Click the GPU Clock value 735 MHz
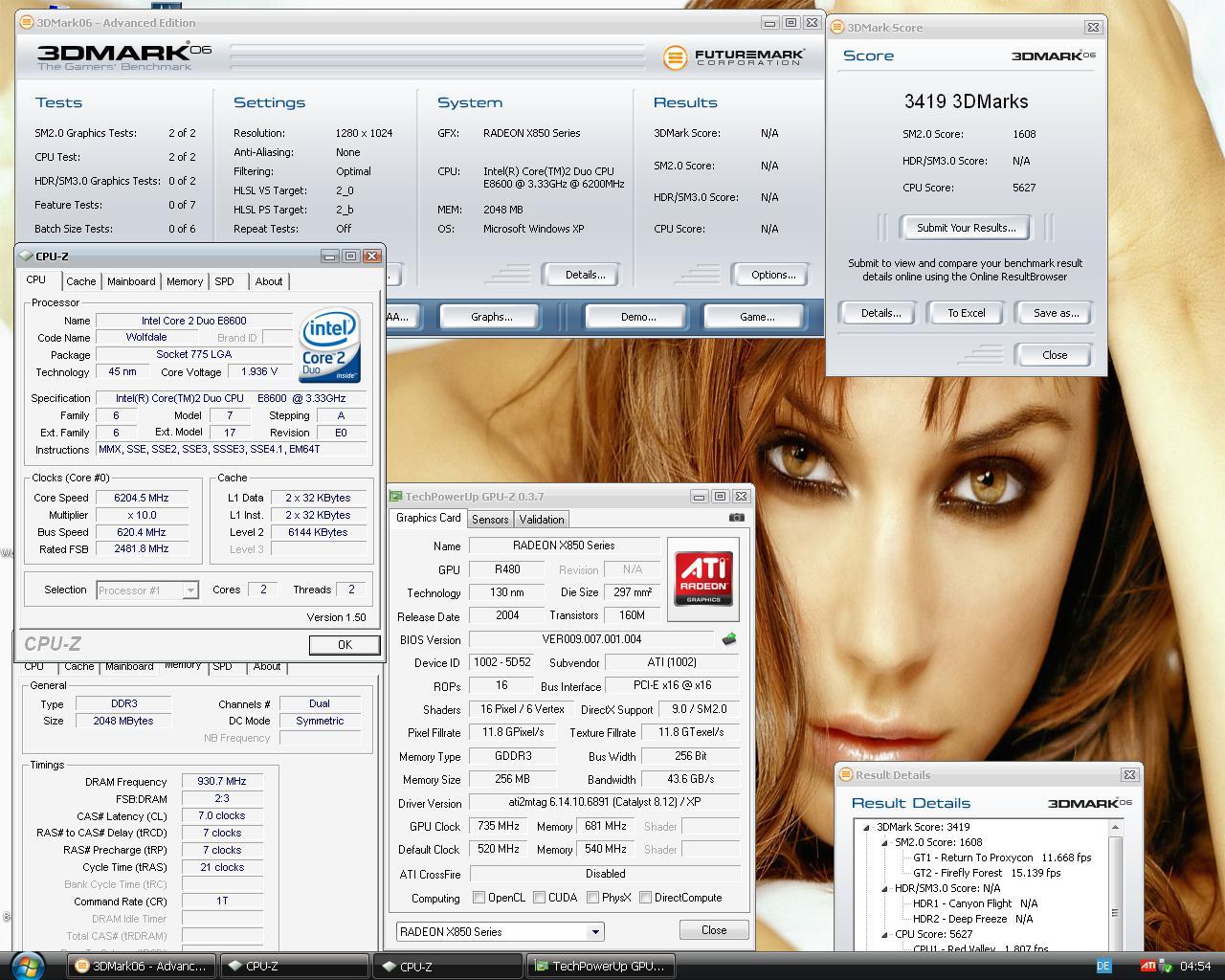1225x980 pixels. [x=498, y=826]
